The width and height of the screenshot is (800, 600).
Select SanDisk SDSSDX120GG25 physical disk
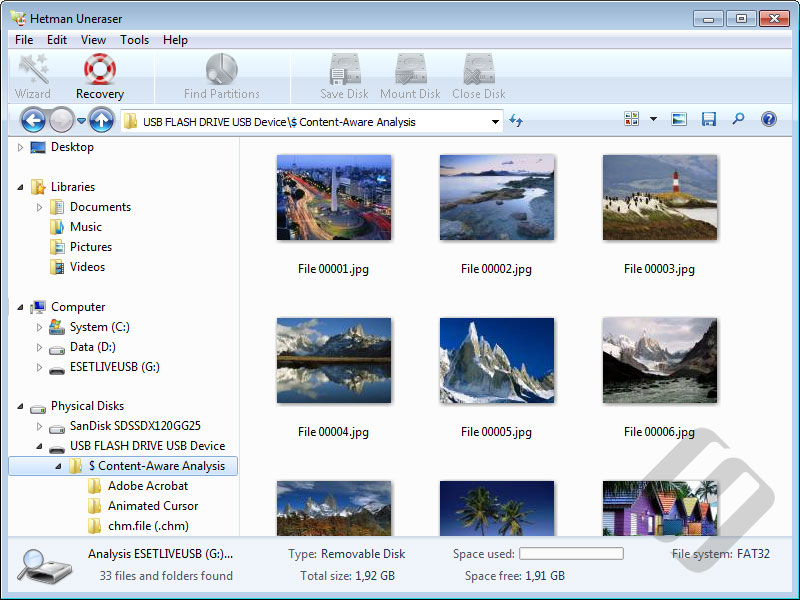134,426
